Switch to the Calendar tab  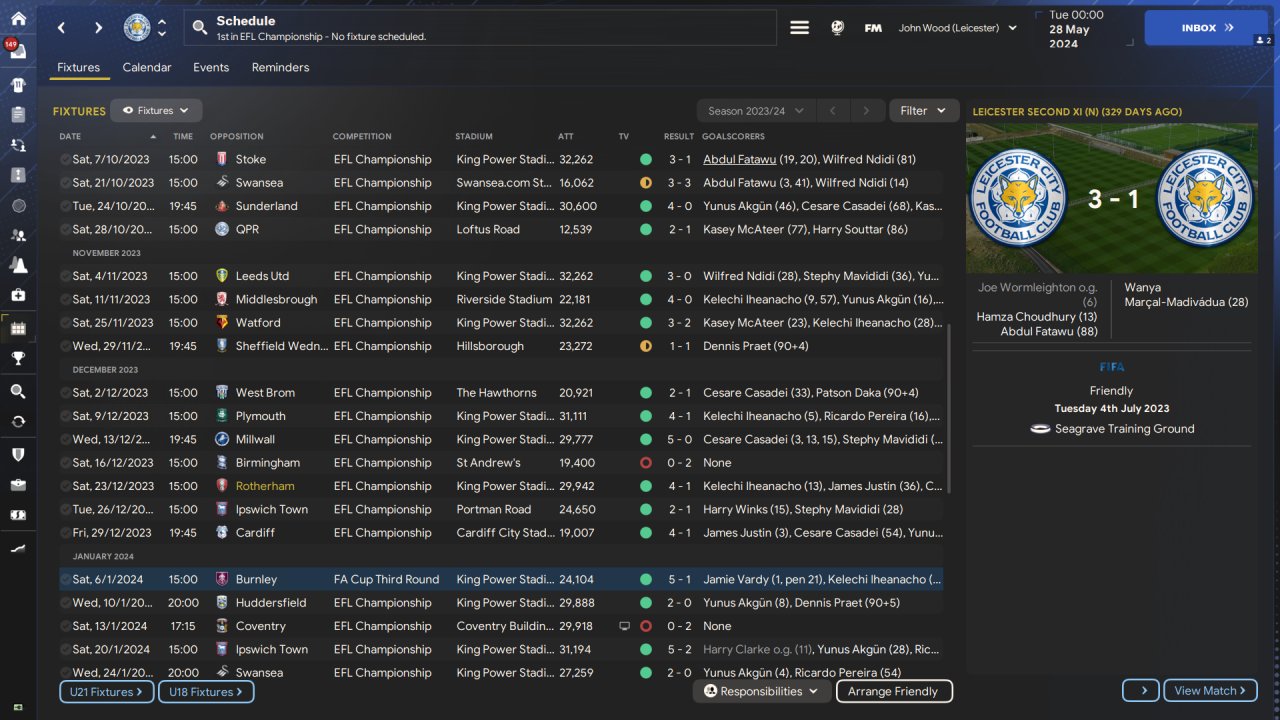click(x=147, y=68)
